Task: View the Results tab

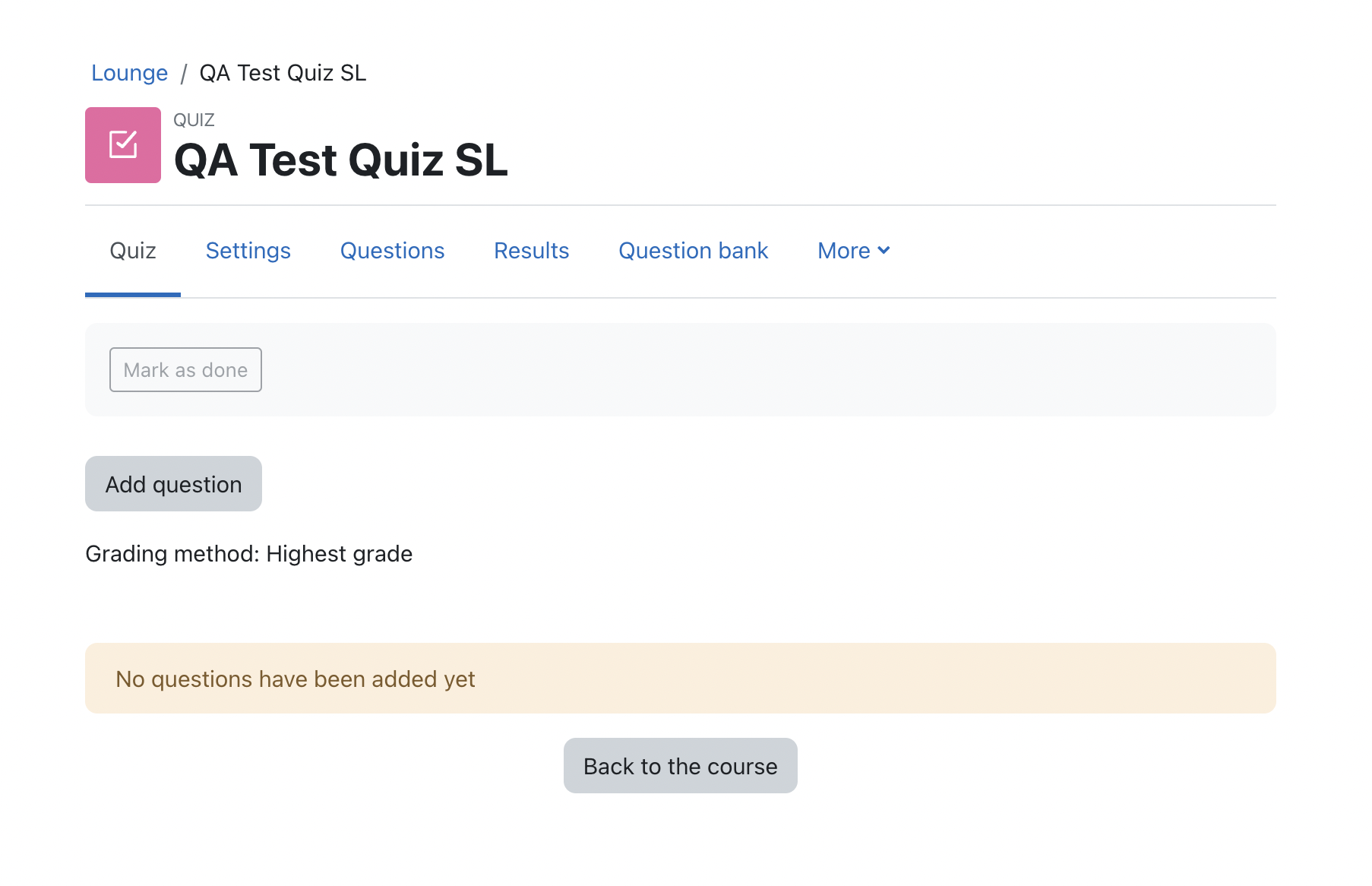Action: (x=532, y=251)
